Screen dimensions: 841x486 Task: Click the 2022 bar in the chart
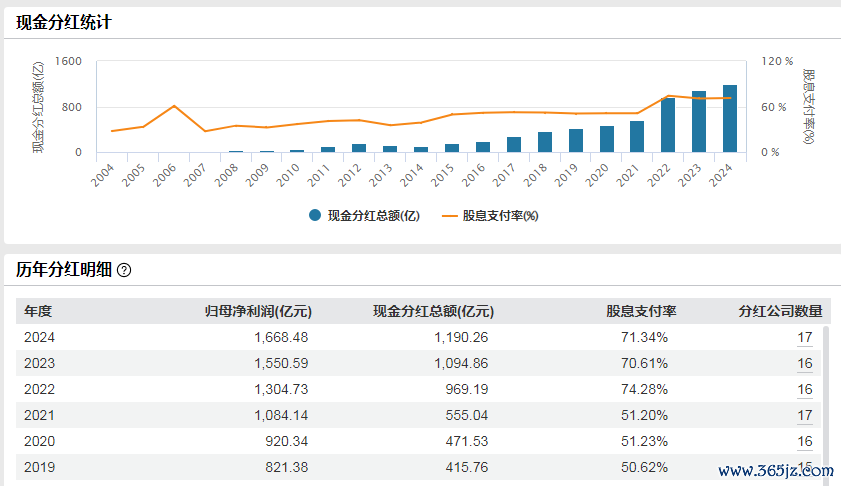[668, 126]
